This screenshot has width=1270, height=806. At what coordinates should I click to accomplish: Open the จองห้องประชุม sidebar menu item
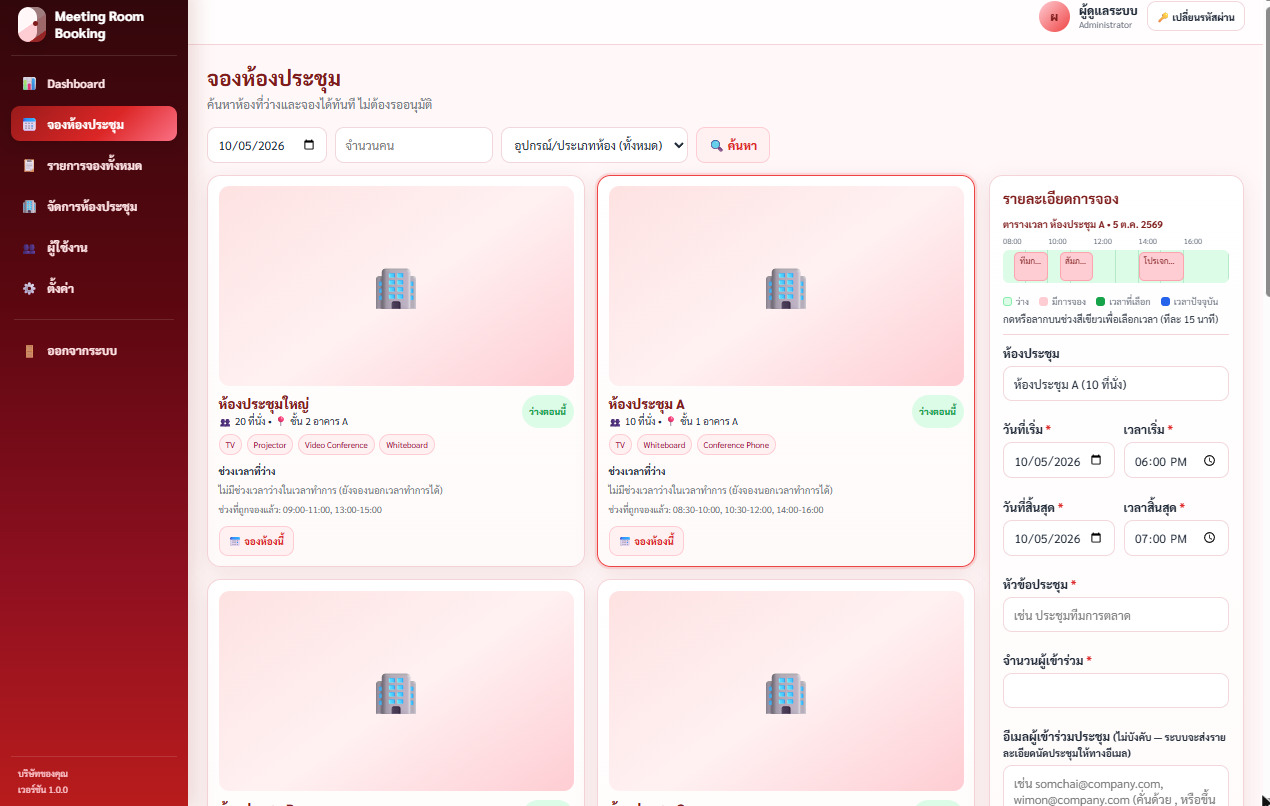point(94,124)
